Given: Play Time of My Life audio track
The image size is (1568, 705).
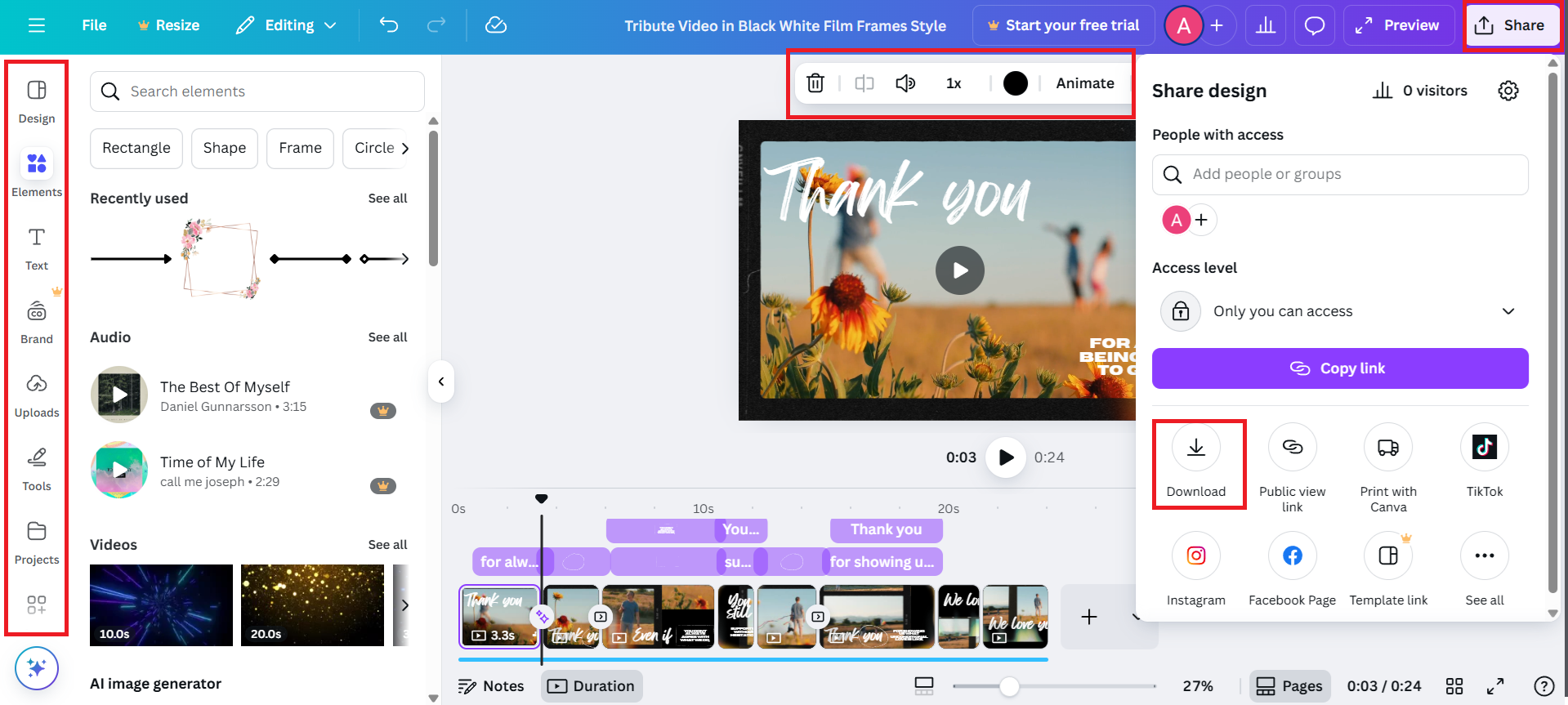Looking at the screenshot, I should pyautogui.click(x=119, y=470).
